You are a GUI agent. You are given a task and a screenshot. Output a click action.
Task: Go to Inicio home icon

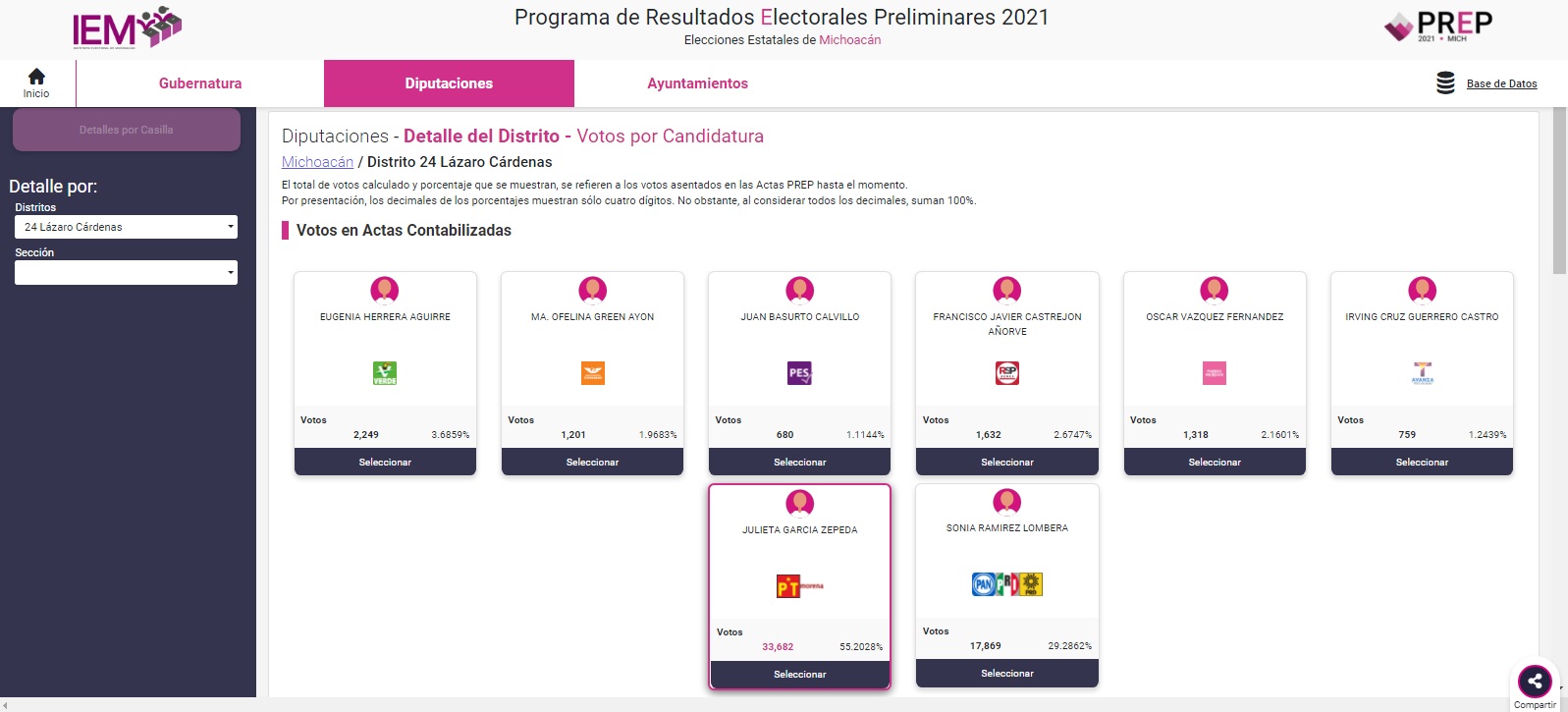click(x=36, y=77)
